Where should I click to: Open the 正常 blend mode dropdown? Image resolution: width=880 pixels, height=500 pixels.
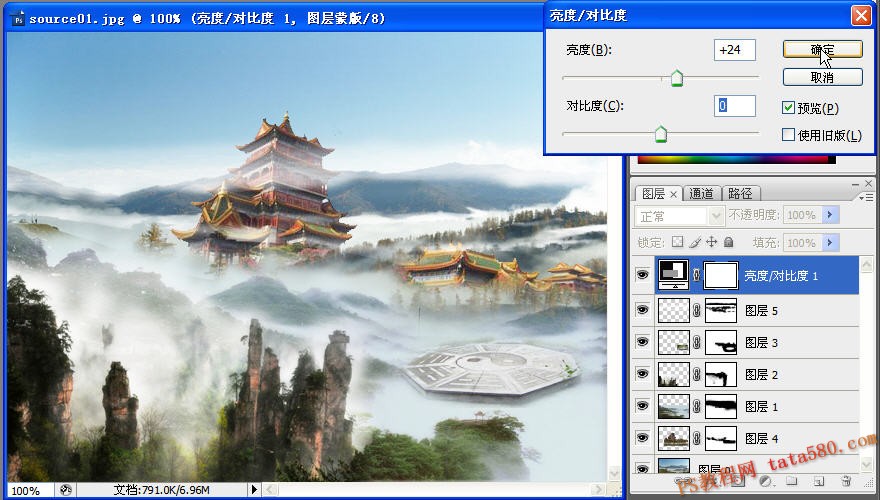click(716, 215)
